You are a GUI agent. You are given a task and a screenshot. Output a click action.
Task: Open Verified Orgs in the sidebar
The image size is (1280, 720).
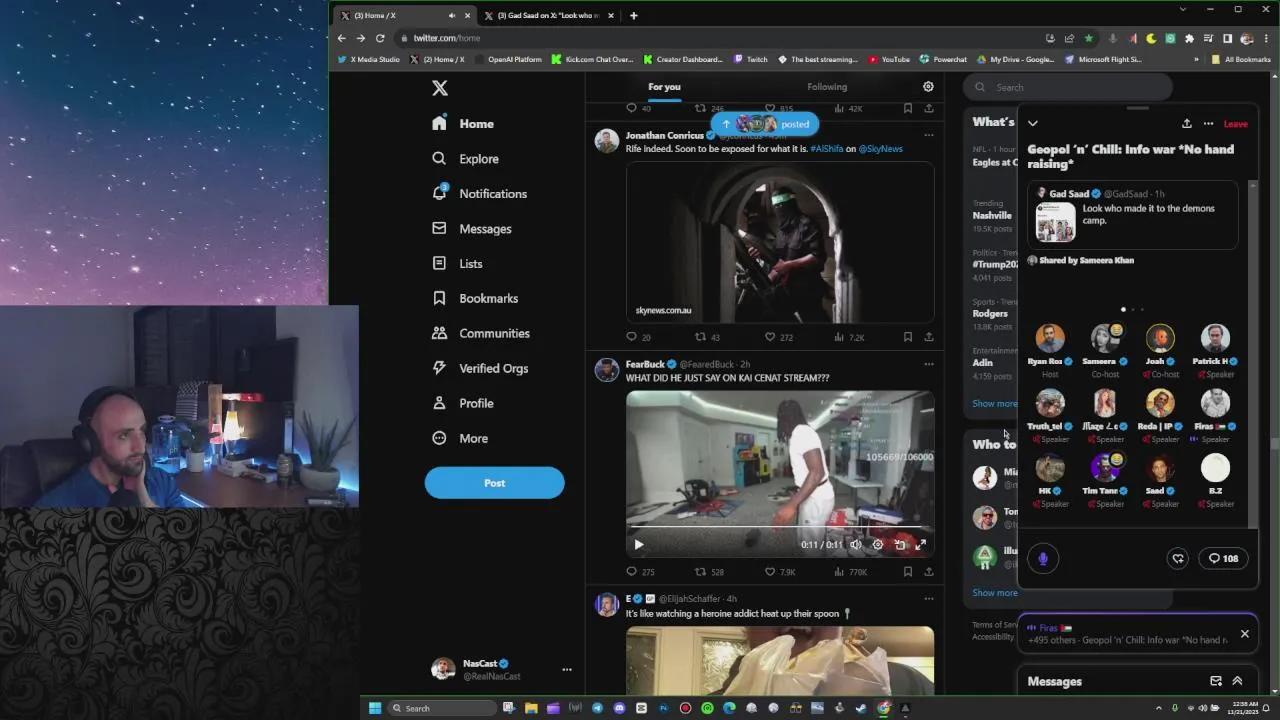click(480, 369)
